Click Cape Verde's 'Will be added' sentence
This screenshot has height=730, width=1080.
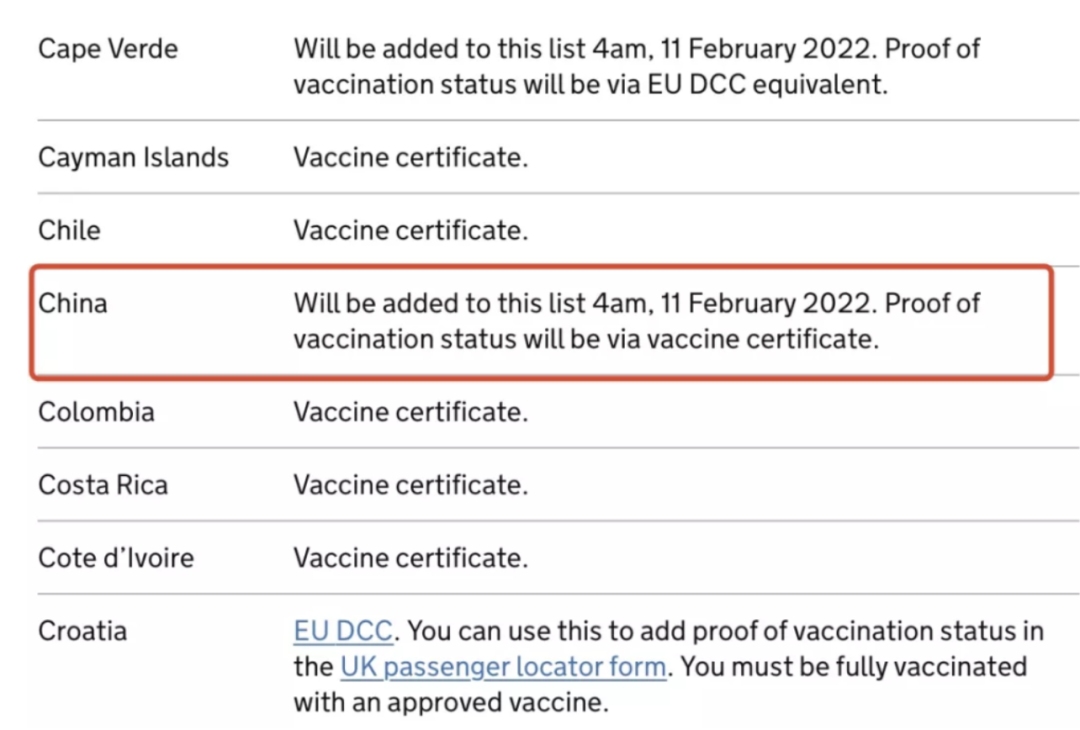point(586,49)
